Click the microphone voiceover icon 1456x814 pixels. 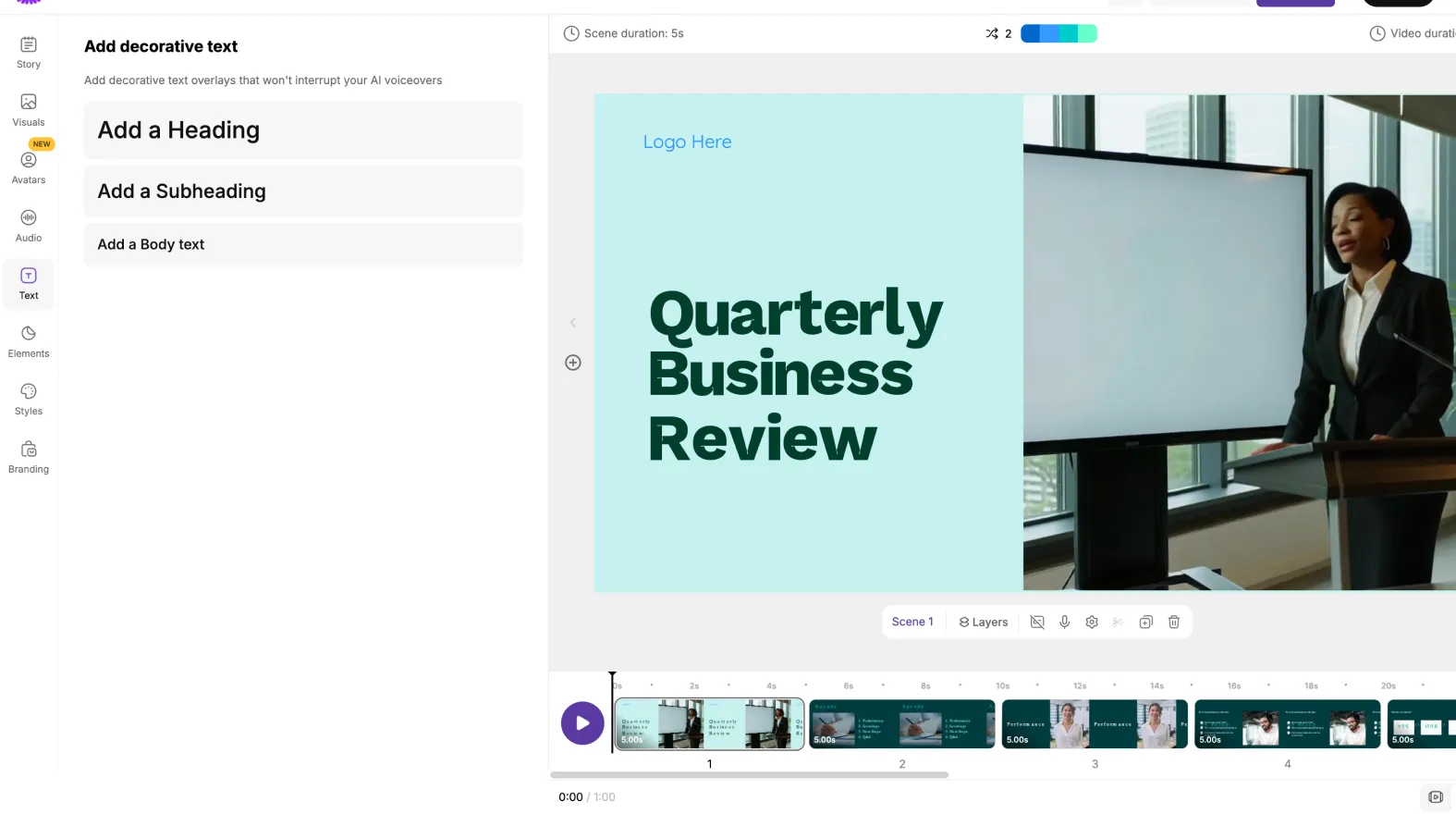coord(1065,623)
